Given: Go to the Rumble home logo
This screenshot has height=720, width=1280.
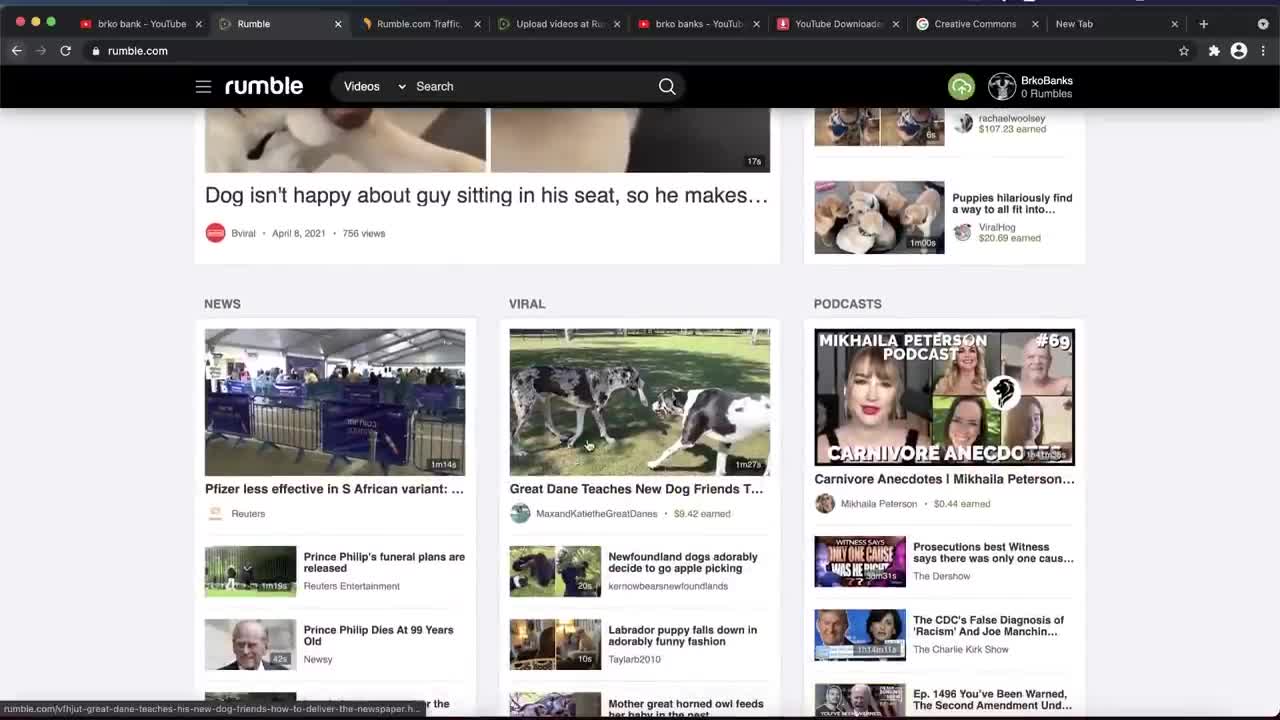Looking at the screenshot, I should click(x=264, y=86).
